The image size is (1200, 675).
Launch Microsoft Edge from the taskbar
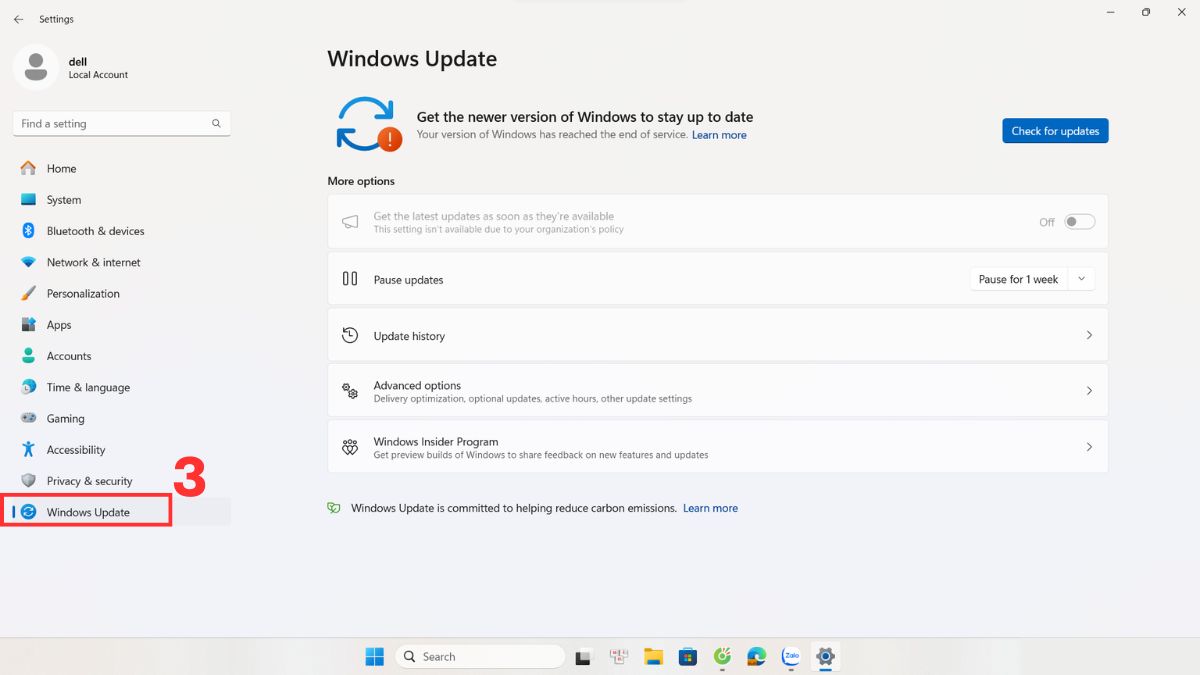755,657
